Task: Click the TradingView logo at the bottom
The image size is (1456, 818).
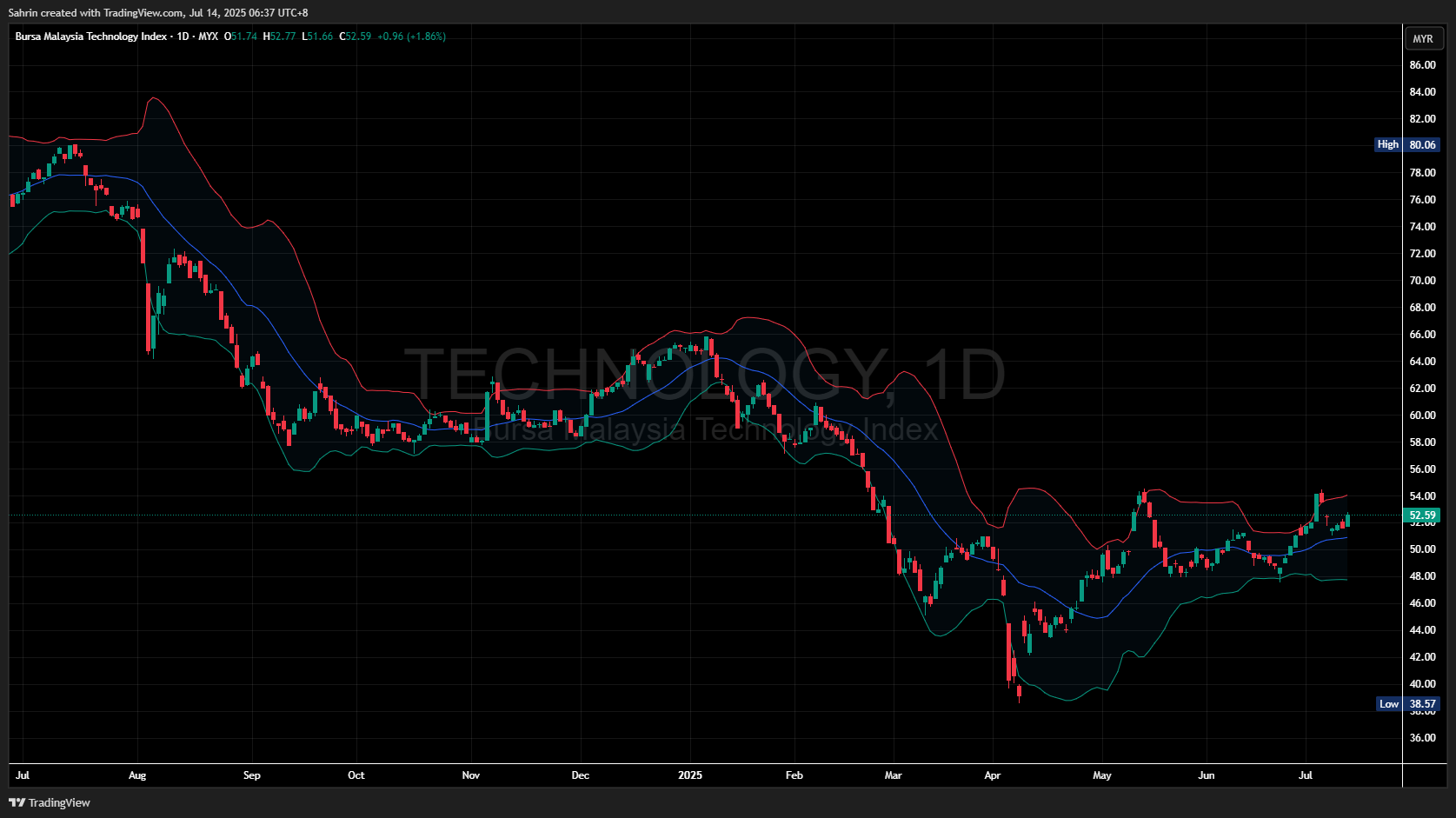Action: pyautogui.click(x=50, y=802)
